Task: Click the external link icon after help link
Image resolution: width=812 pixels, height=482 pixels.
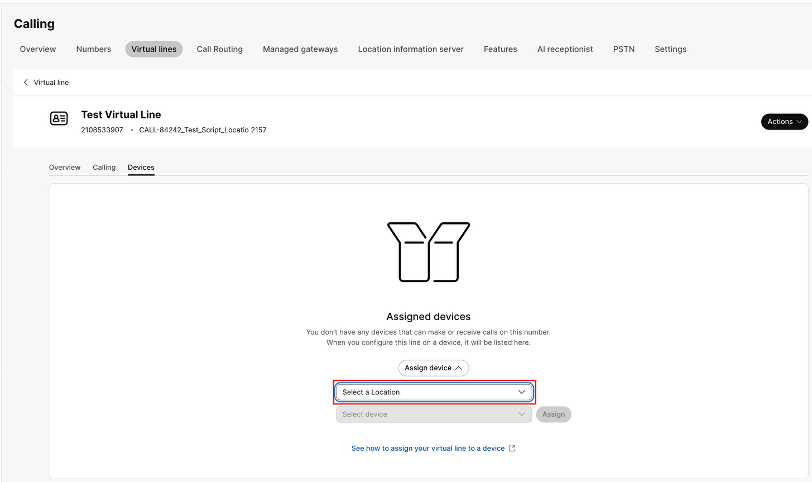Action: click(x=512, y=448)
